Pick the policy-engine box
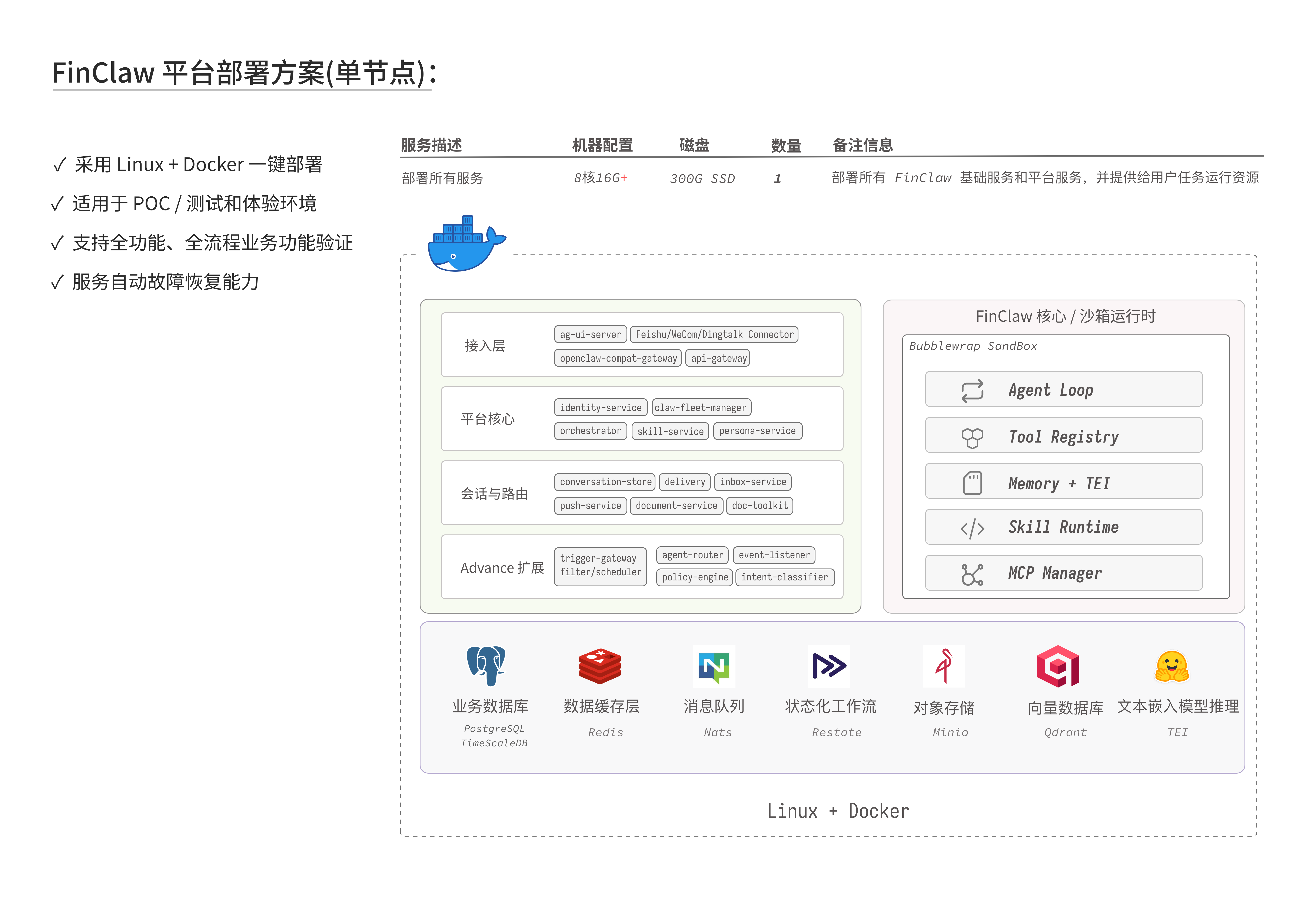Viewport: 1316px width, 897px height. point(695,578)
